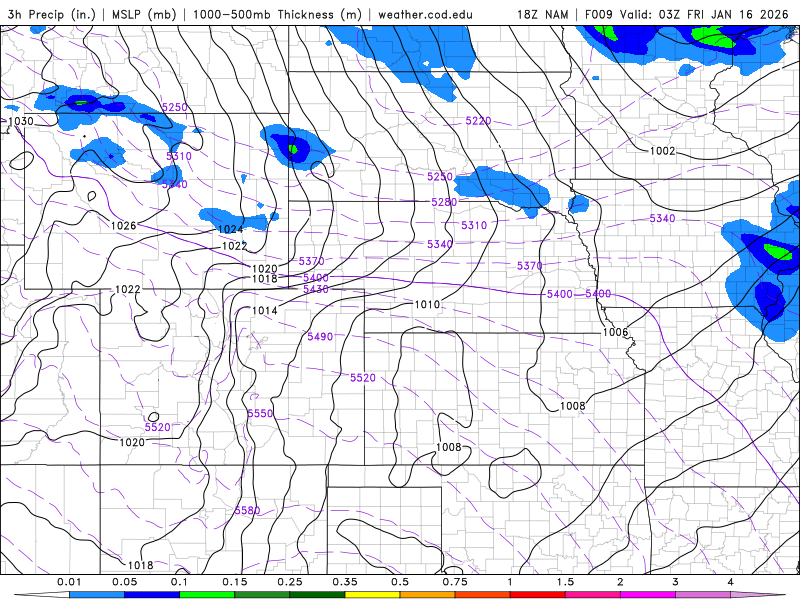This screenshot has height=600, width=800.
Task: Click the 0.01 legend value label
Action: coord(69,582)
